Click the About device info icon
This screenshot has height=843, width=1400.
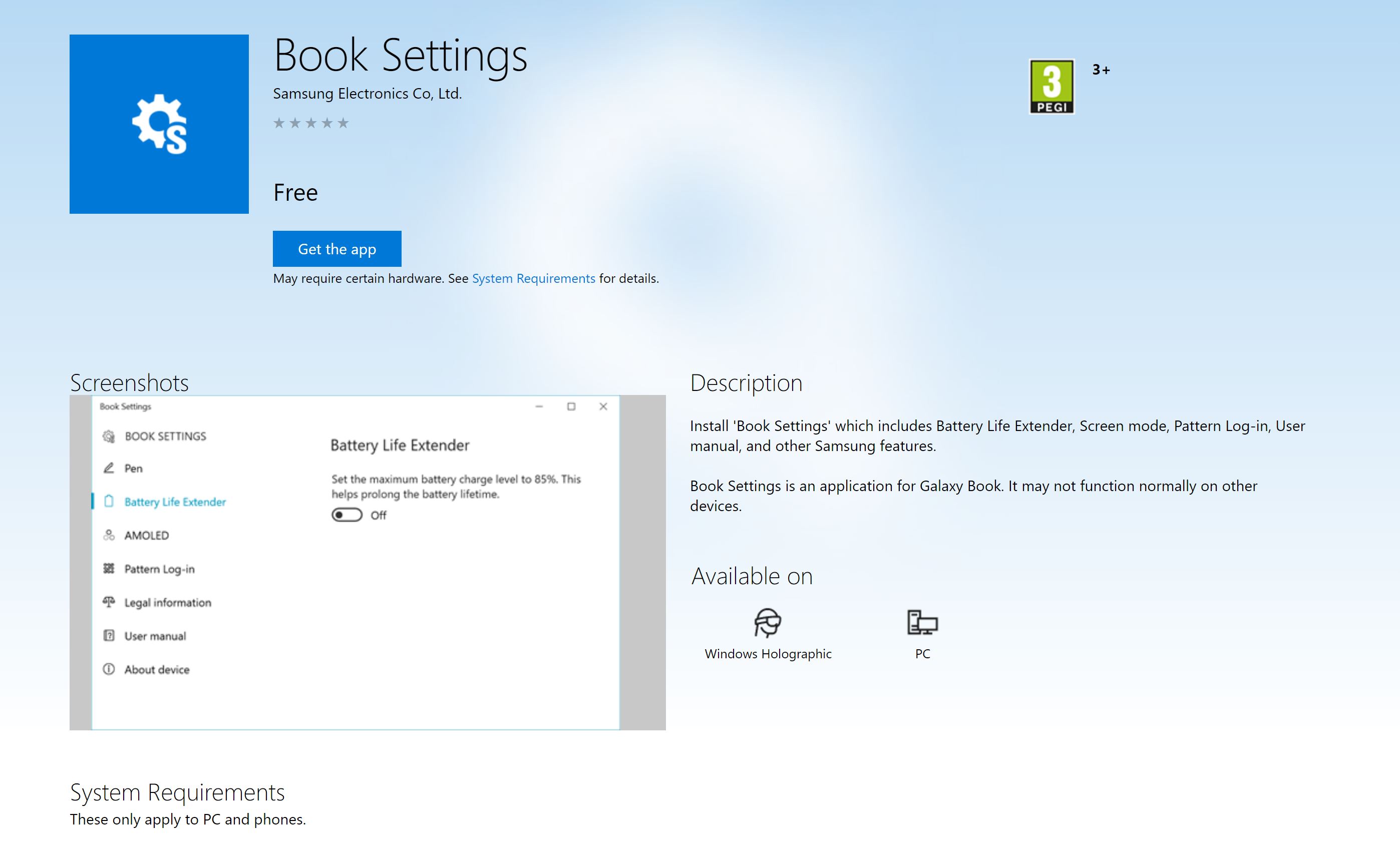109,669
